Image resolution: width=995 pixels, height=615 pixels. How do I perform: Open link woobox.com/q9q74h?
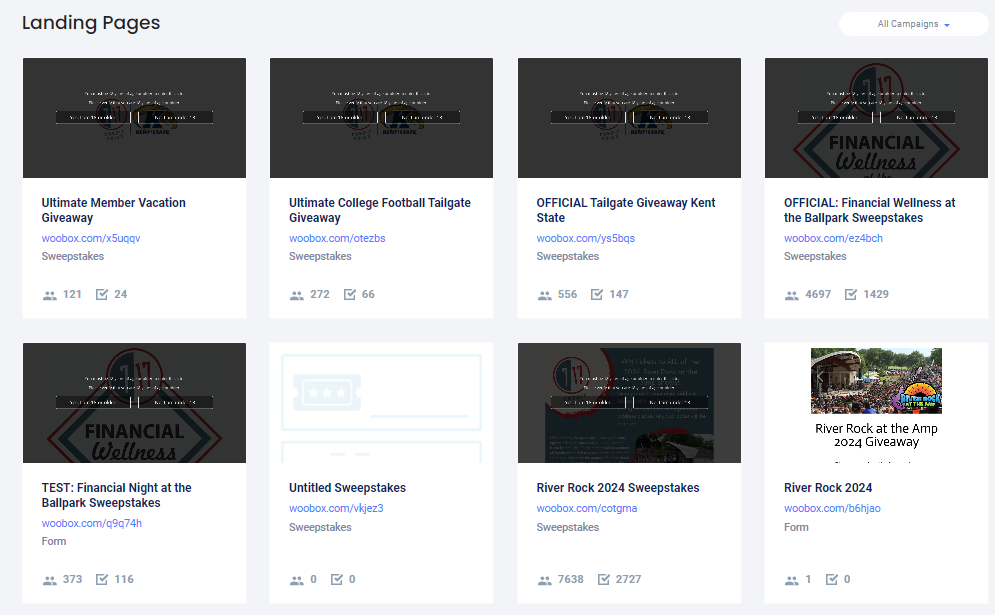coord(92,524)
